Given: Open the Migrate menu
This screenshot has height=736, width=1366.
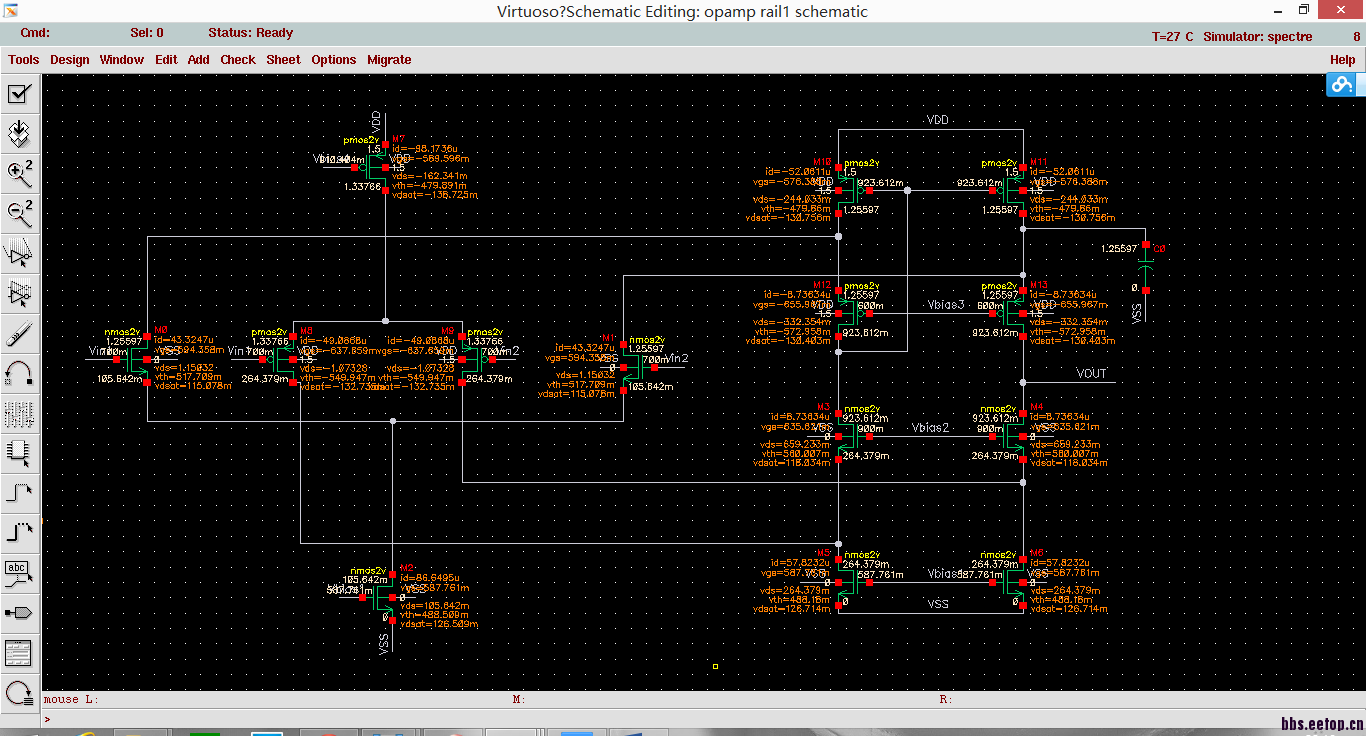Looking at the screenshot, I should click(389, 60).
